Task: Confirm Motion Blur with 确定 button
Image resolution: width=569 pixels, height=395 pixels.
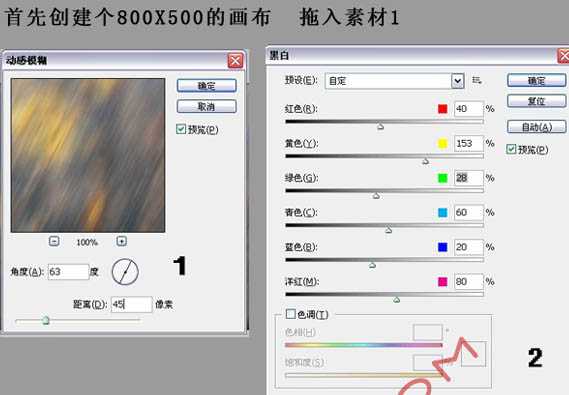Action: click(206, 86)
